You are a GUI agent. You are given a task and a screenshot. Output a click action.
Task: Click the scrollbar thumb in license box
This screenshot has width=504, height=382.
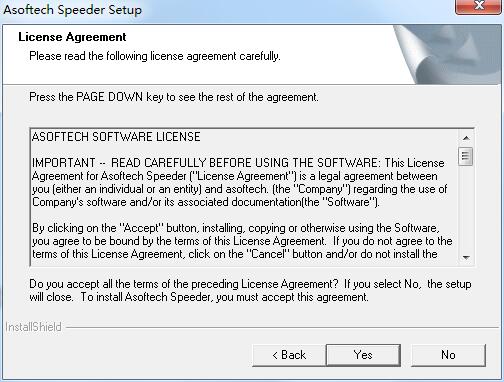pyautogui.click(x=466, y=156)
